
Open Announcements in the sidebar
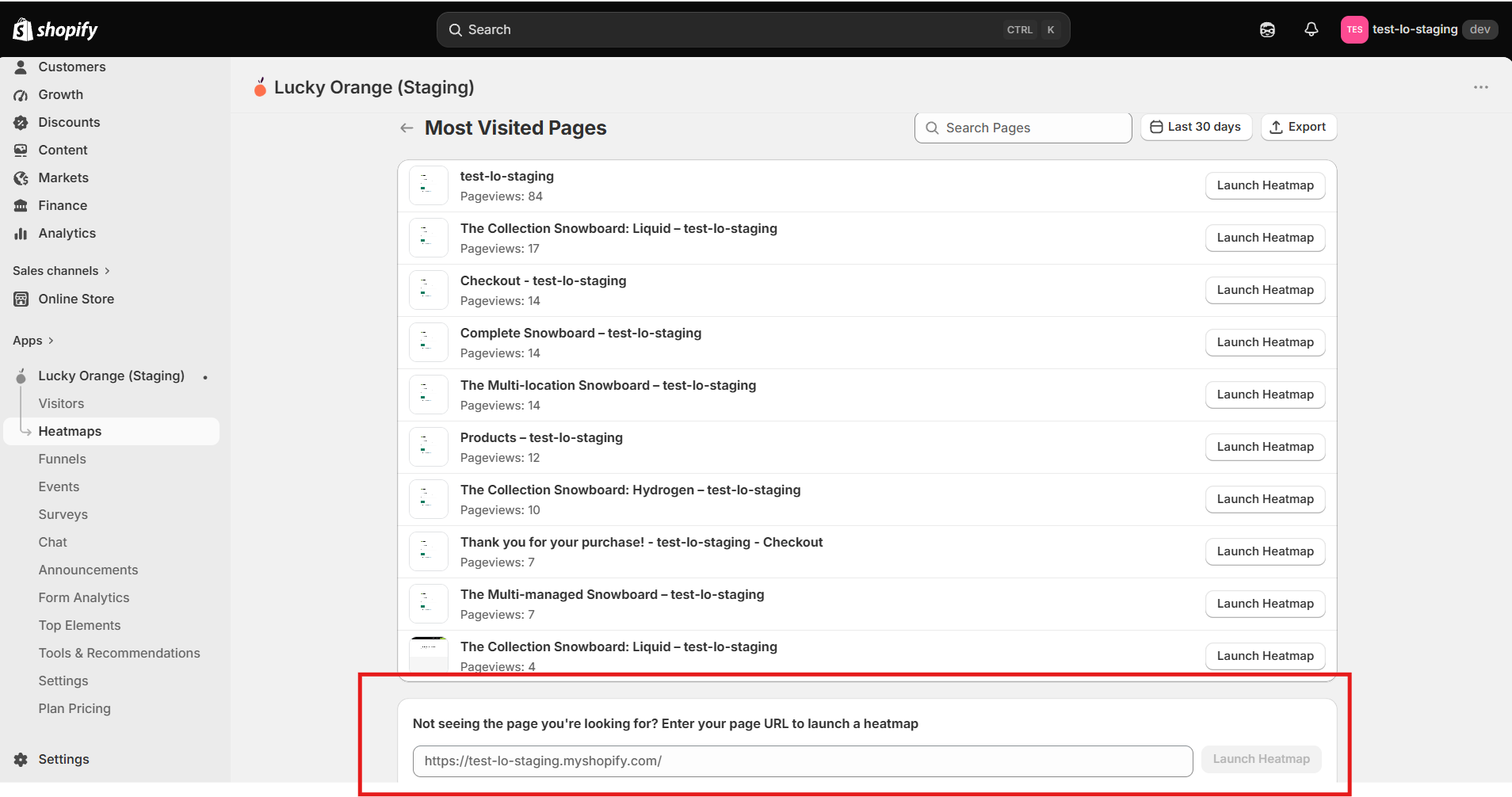88,570
